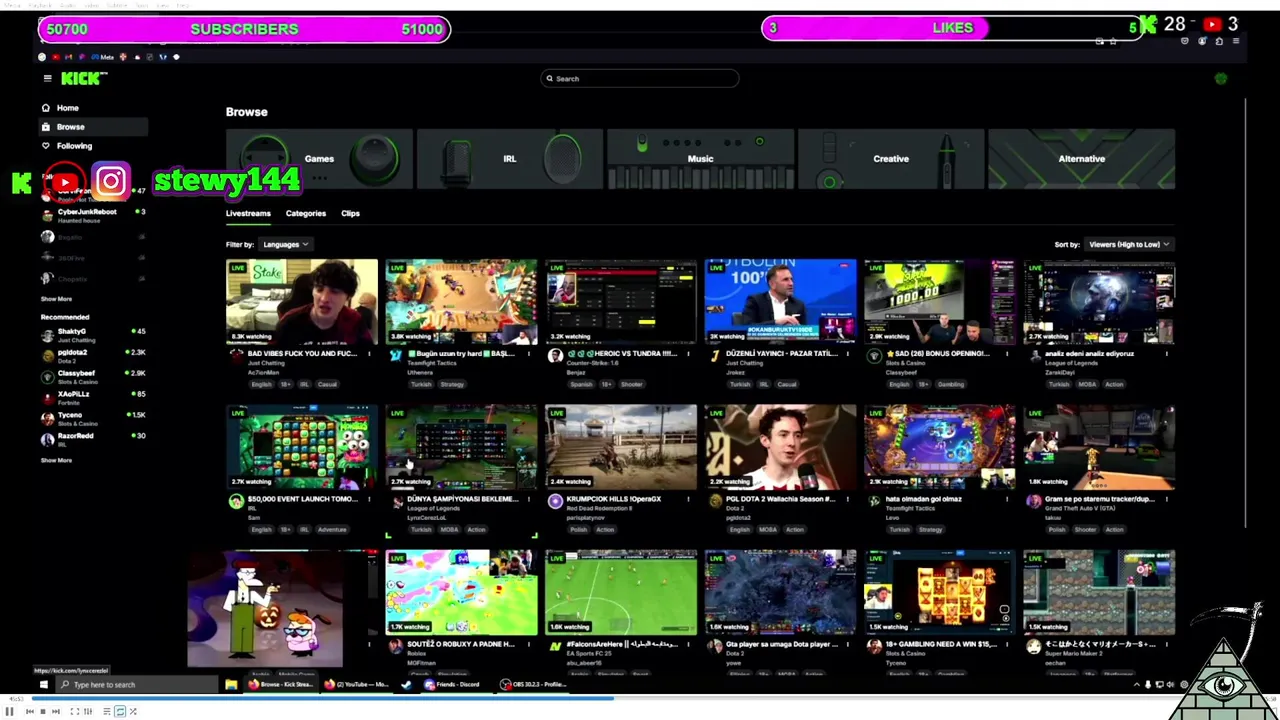Click the Kick search field
The width and height of the screenshot is (1280, 720).
click(x=640, y=79)
